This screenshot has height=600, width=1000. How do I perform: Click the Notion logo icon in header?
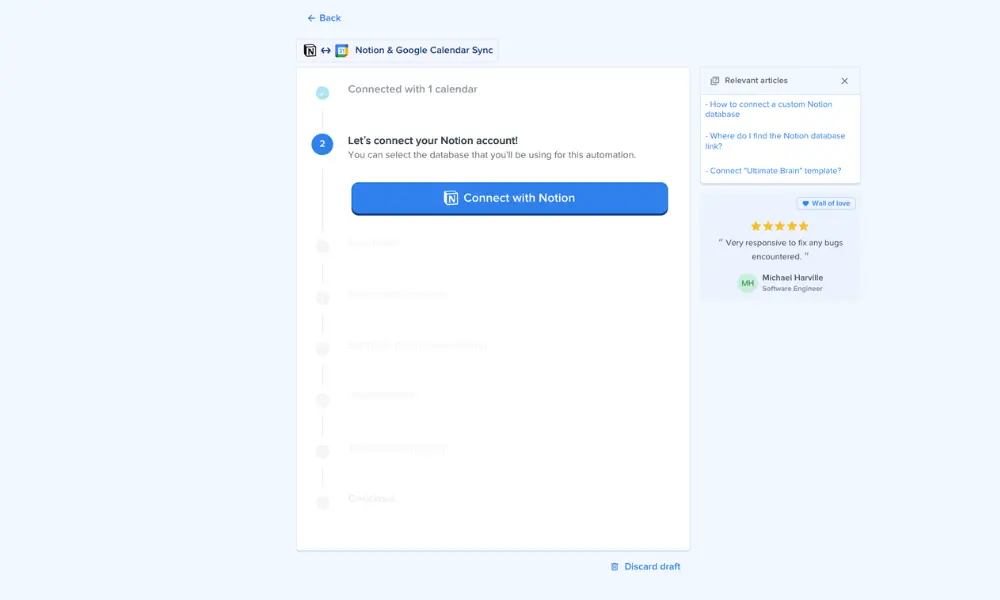(310, 50)
